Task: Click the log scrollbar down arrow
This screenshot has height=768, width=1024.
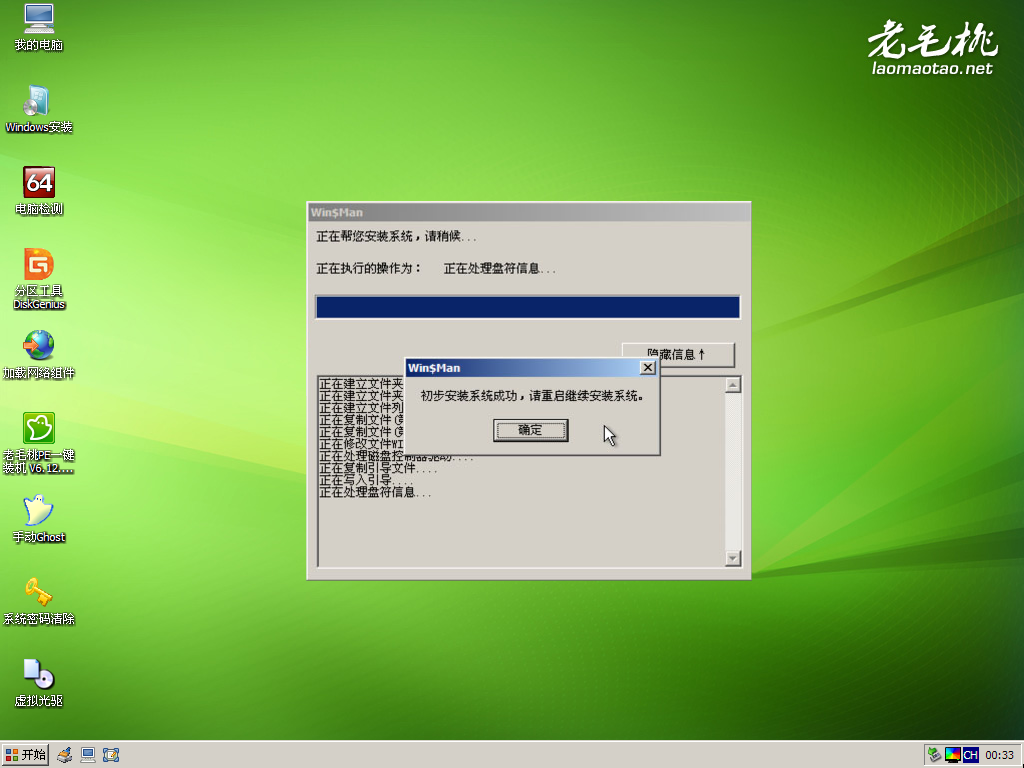Action: click(733, 558)
